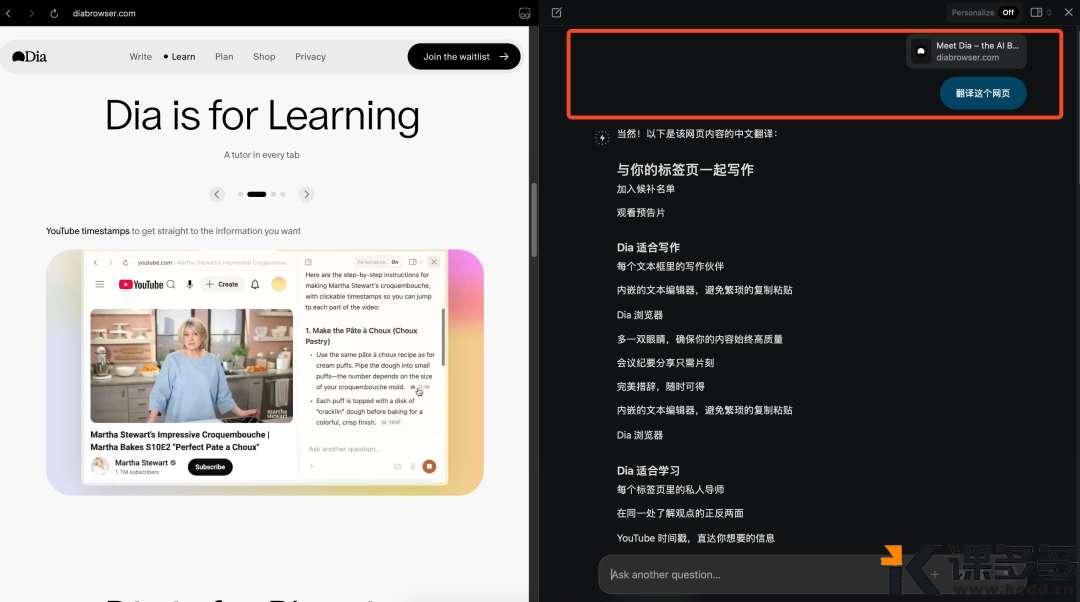Click the line 完美措辞，随时可得
The width and height of the screenshot is (1080, 602).
click(660, 386)
